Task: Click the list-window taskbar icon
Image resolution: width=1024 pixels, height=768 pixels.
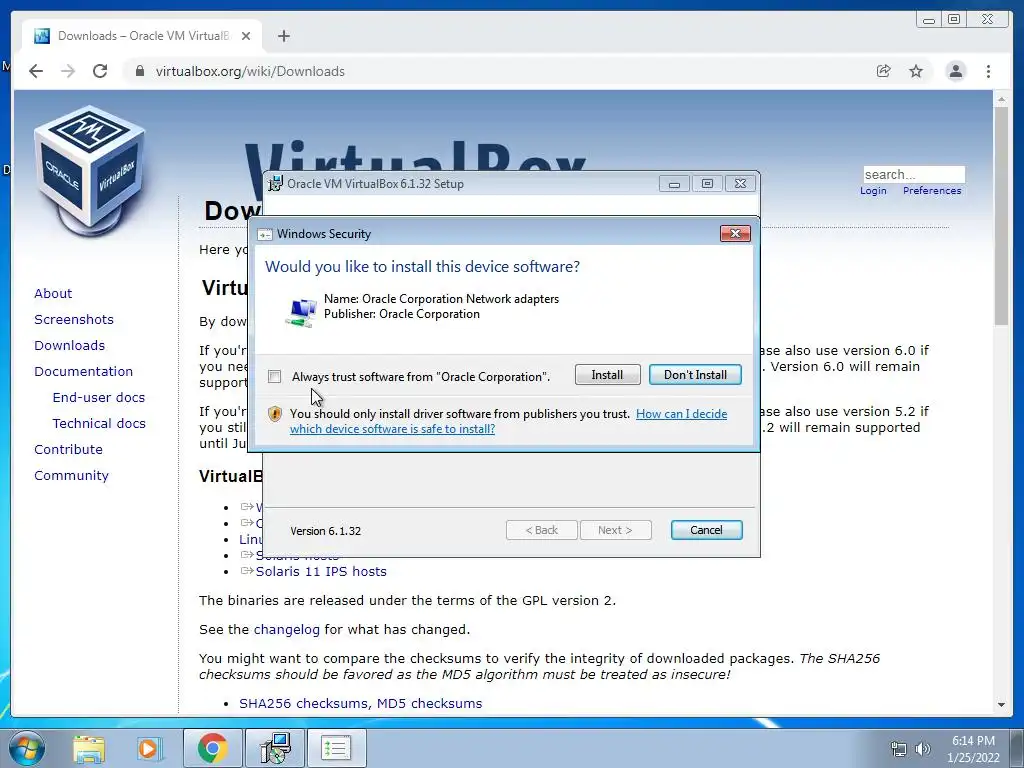Action: (336, 748)
